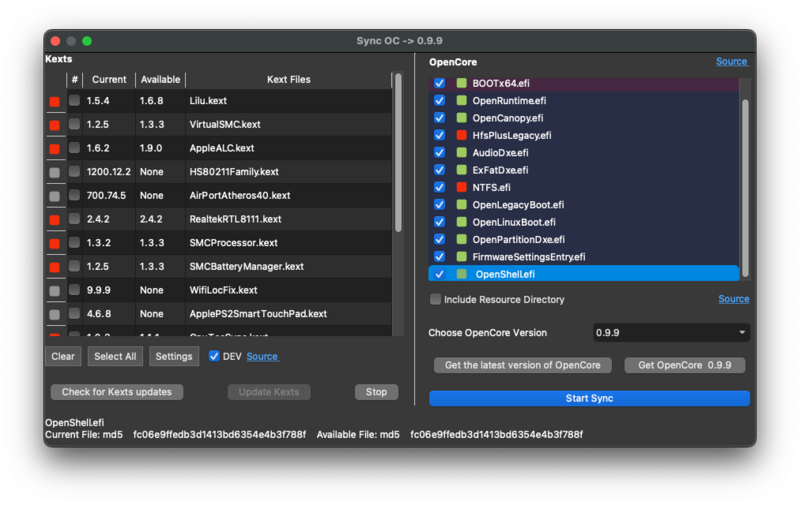Click the HS80211Family.kext file name
The width and height of the screenshot is (800, 505).
coord(234,172)
